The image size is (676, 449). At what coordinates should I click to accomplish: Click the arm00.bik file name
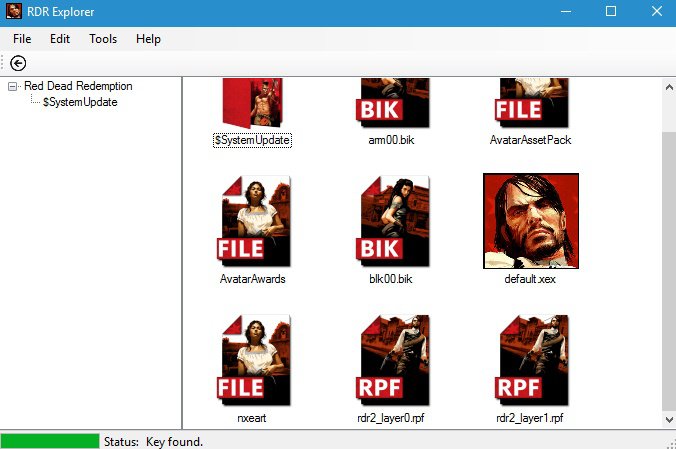391,140
